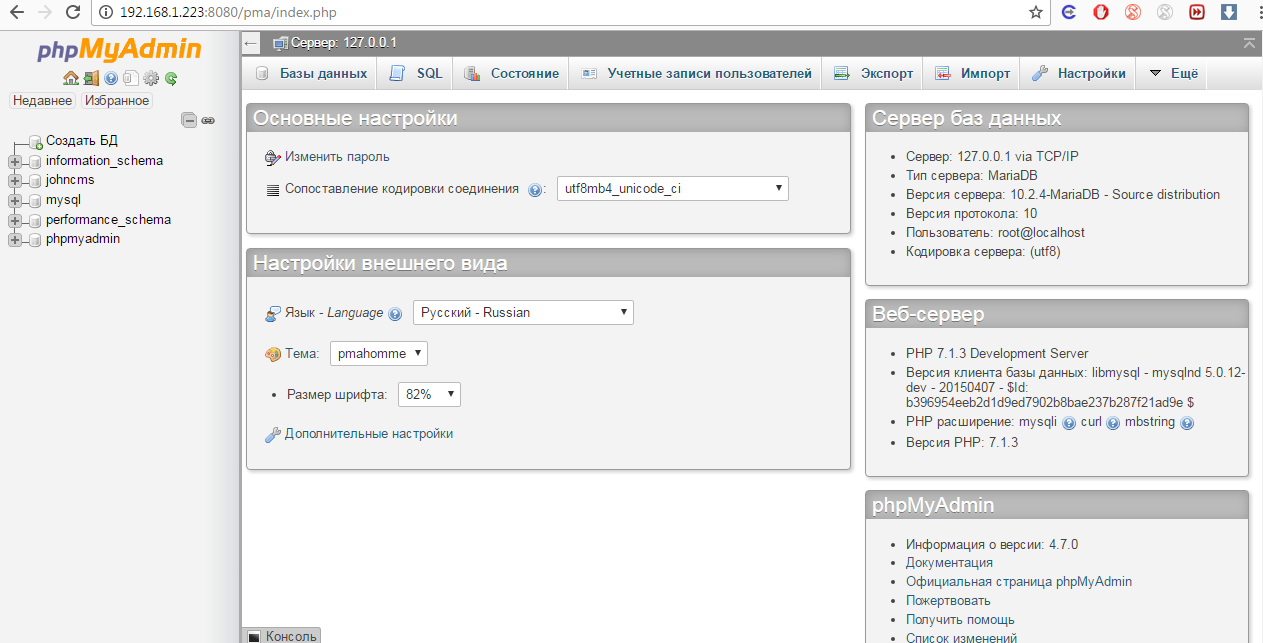Screen dimensions: 1263x643
Task: Hide navigation panel using left arrow
Action: [x=251, y=43]
